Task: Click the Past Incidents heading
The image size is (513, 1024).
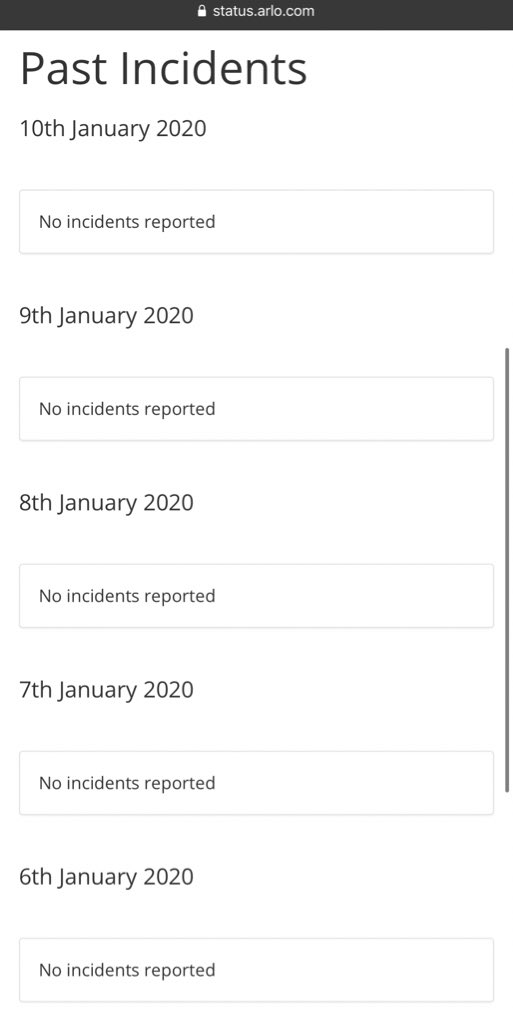Action: 163,69
